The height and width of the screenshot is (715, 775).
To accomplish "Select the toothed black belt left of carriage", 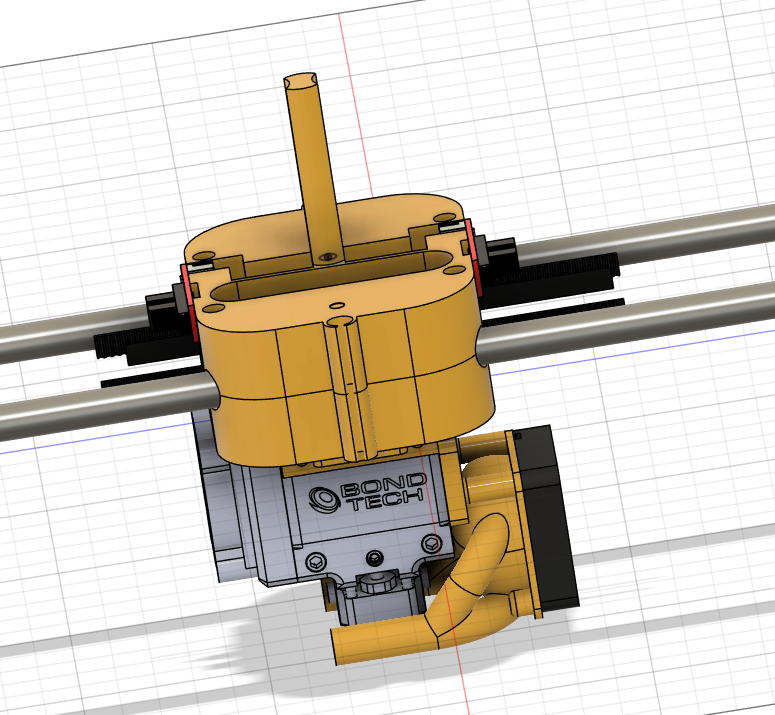I will pos(145,341).
